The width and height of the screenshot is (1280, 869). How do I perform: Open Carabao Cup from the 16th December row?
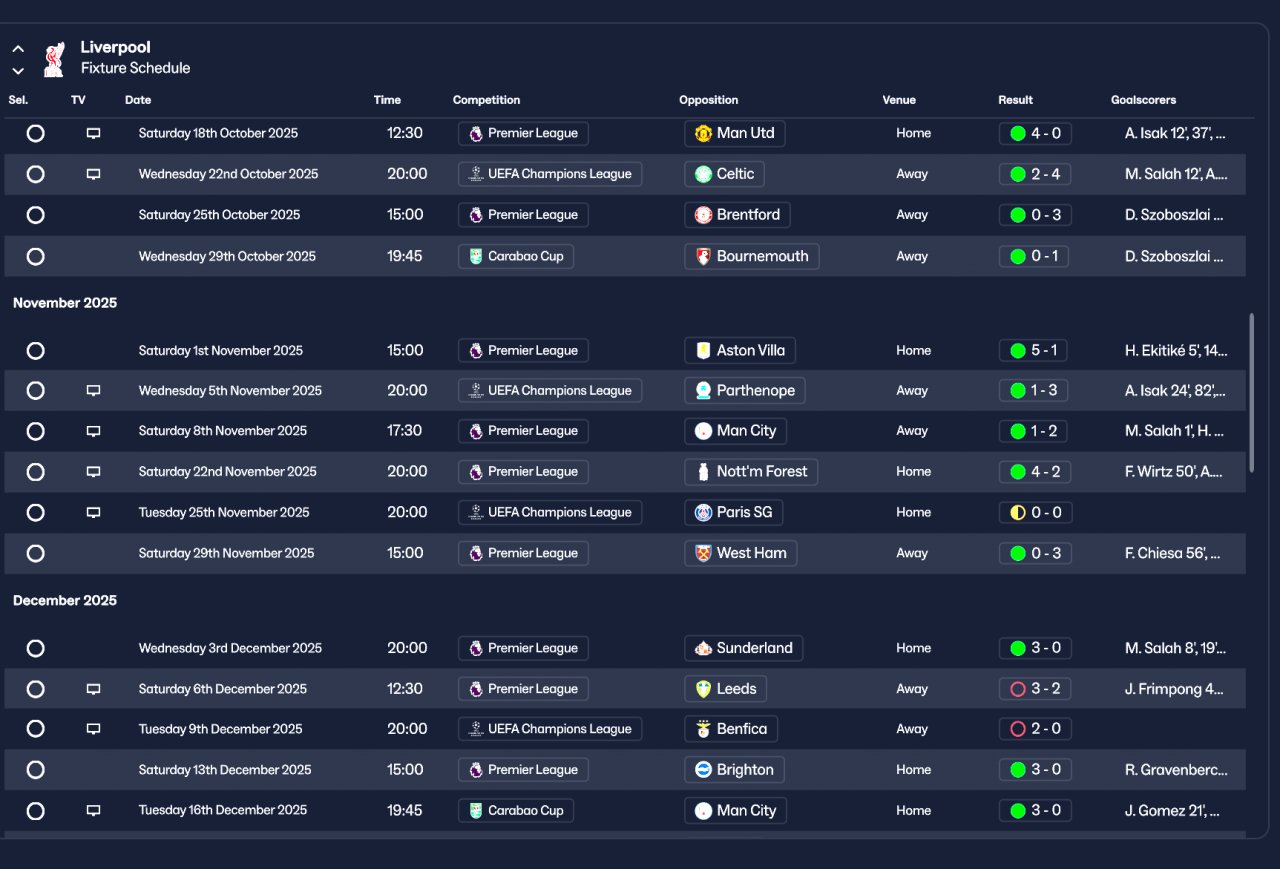click(x=516, y=810)
